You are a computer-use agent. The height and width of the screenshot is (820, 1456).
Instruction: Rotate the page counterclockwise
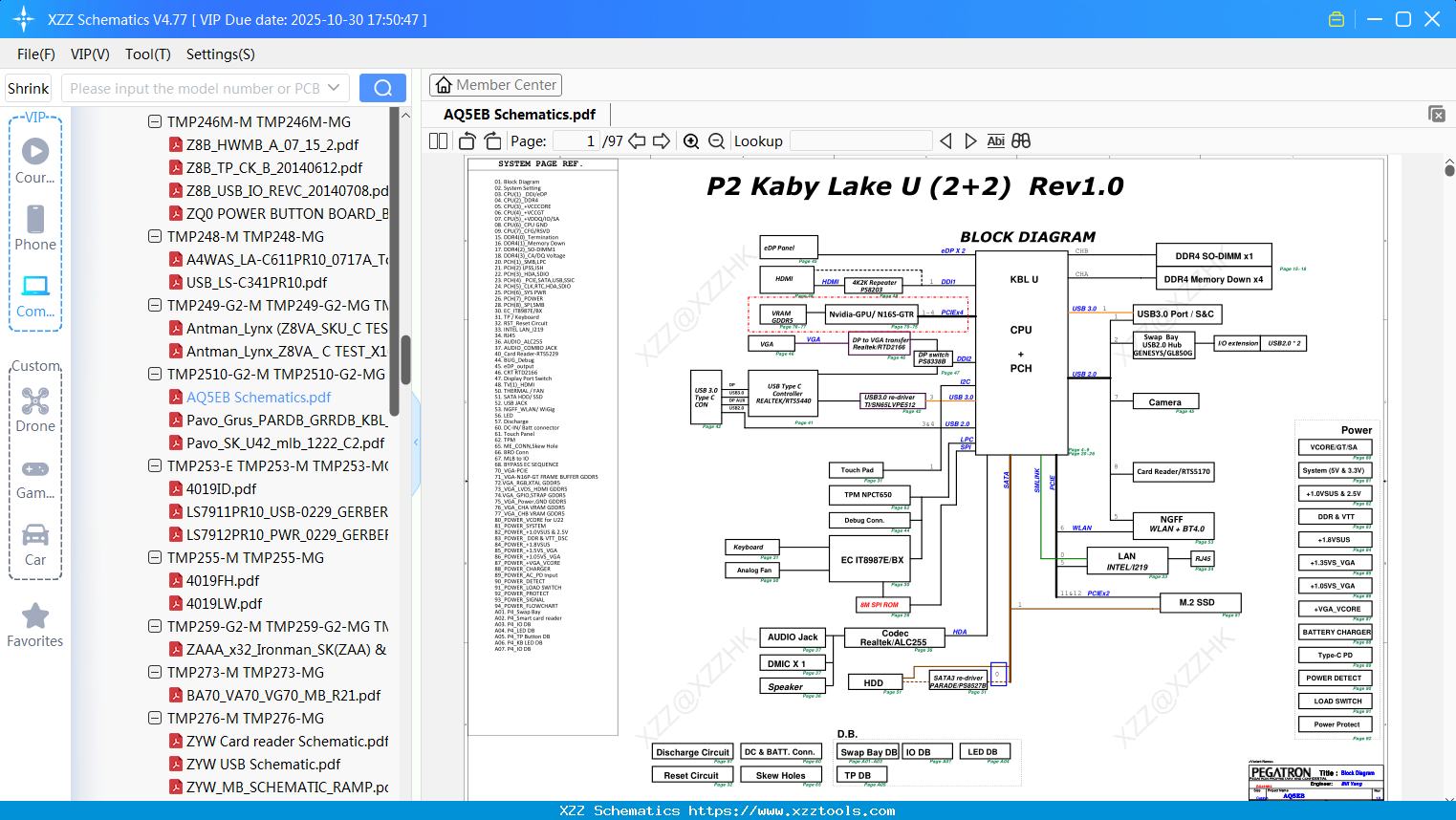pyautogui.click(x=467, y=141)
